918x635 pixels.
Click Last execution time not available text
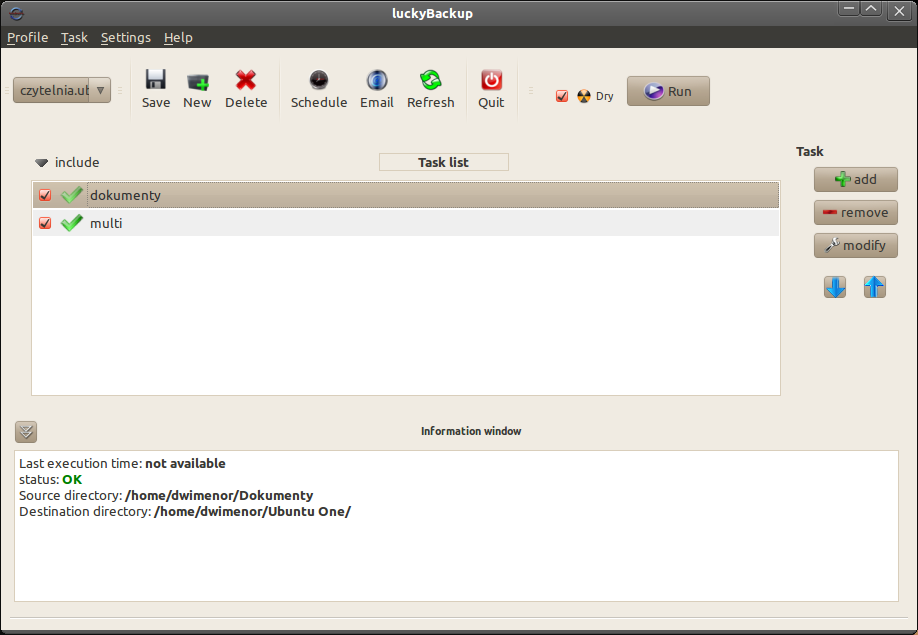122,464
